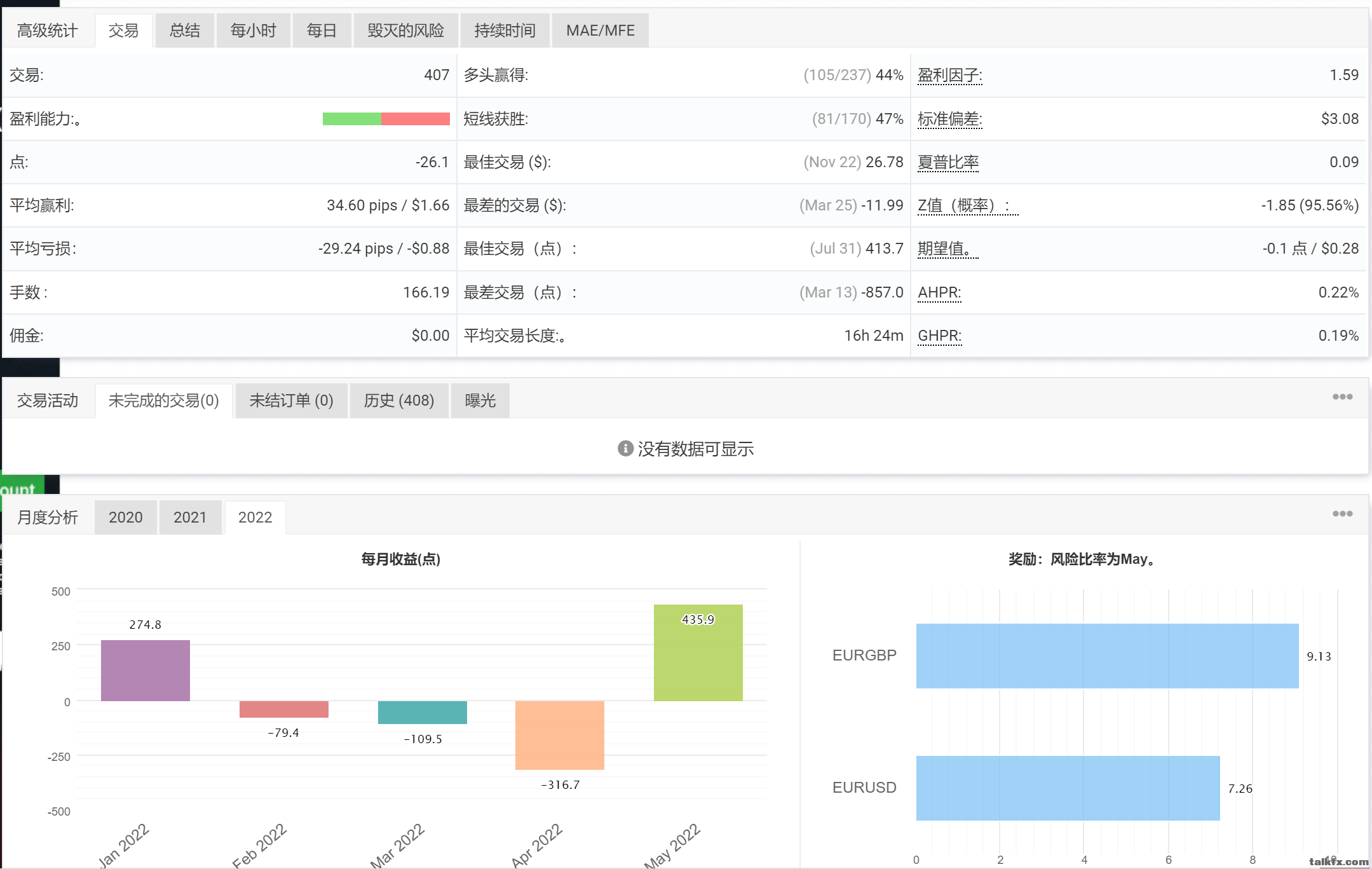Click the Mar 2022 teal bar
1372x869 pixels.
point(423,713)
